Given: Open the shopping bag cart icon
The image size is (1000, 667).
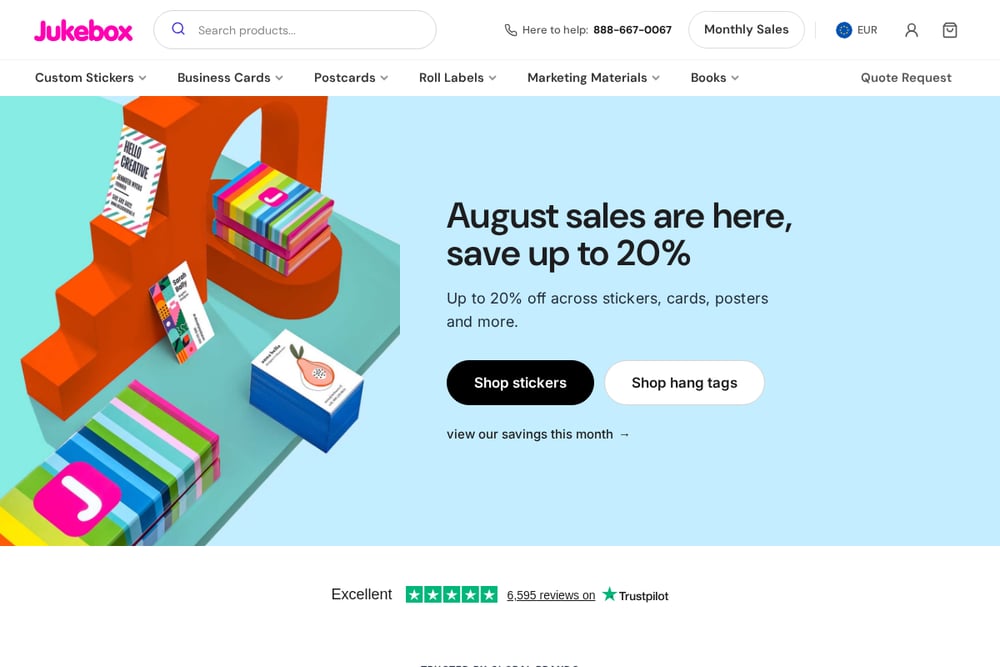Looking at the screenshot, I should click(x=950, y=30).
